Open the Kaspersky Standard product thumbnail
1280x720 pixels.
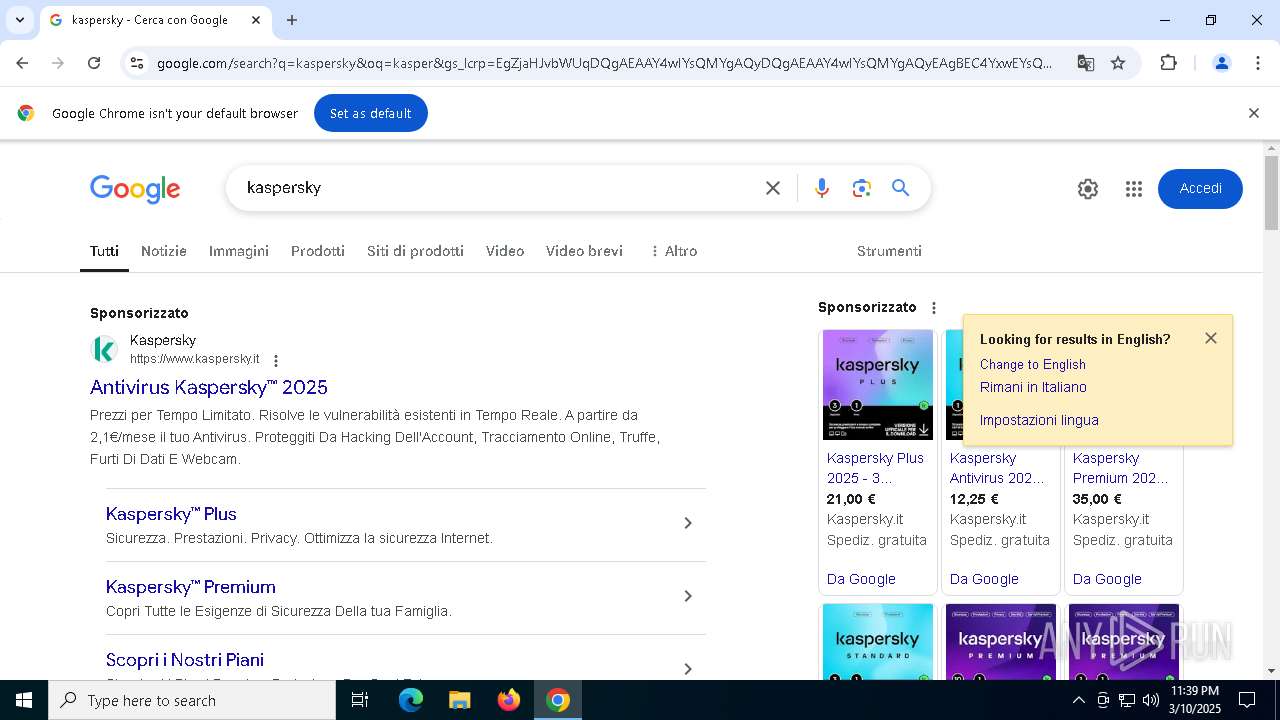tap(878, 642)
